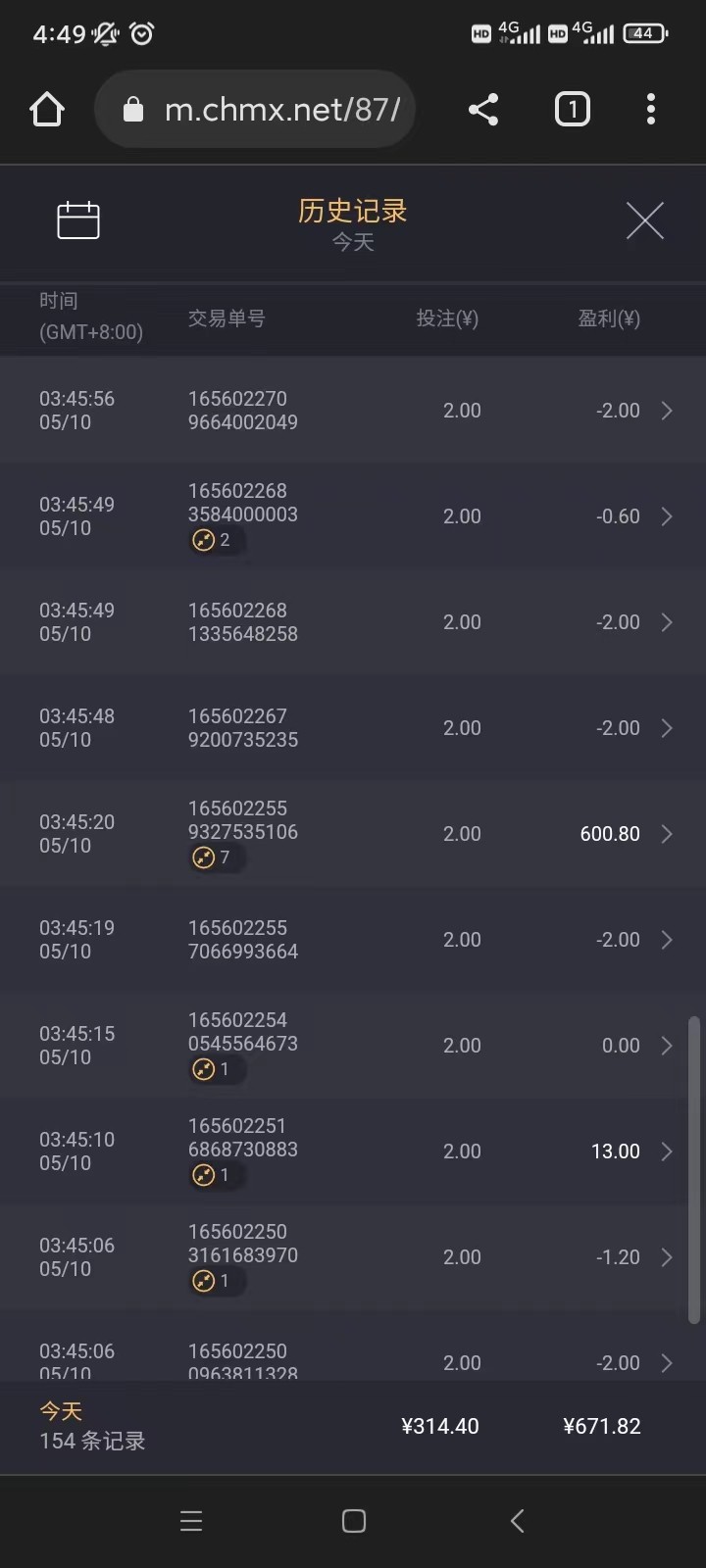Tap the Android back navigation button
Image resolution: width=706 pixels, height=1568 pixels.
[x=518, y=1521]
